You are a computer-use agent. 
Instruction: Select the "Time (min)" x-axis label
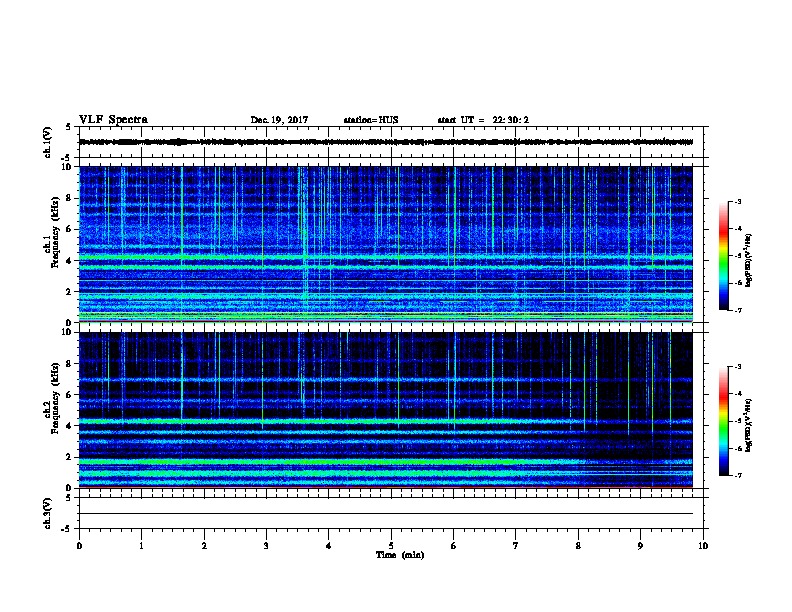point(400,555)
